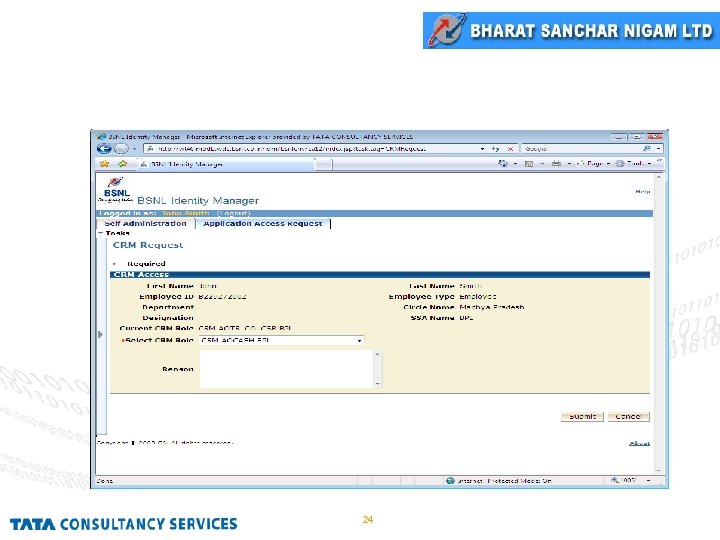
Task: Click the Google search box
Action: (x=581, y=149)
